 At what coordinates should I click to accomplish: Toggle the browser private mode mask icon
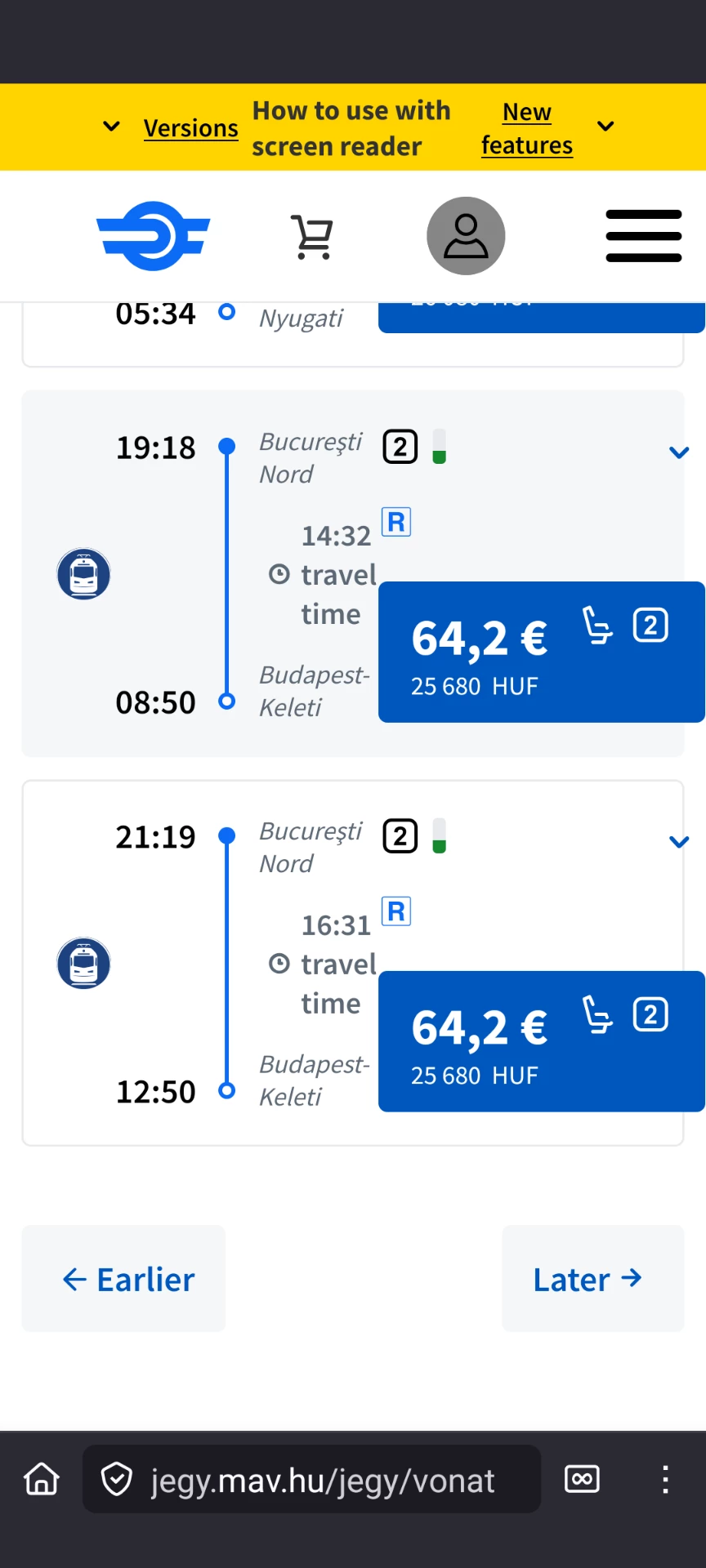tap(582, 1479)
